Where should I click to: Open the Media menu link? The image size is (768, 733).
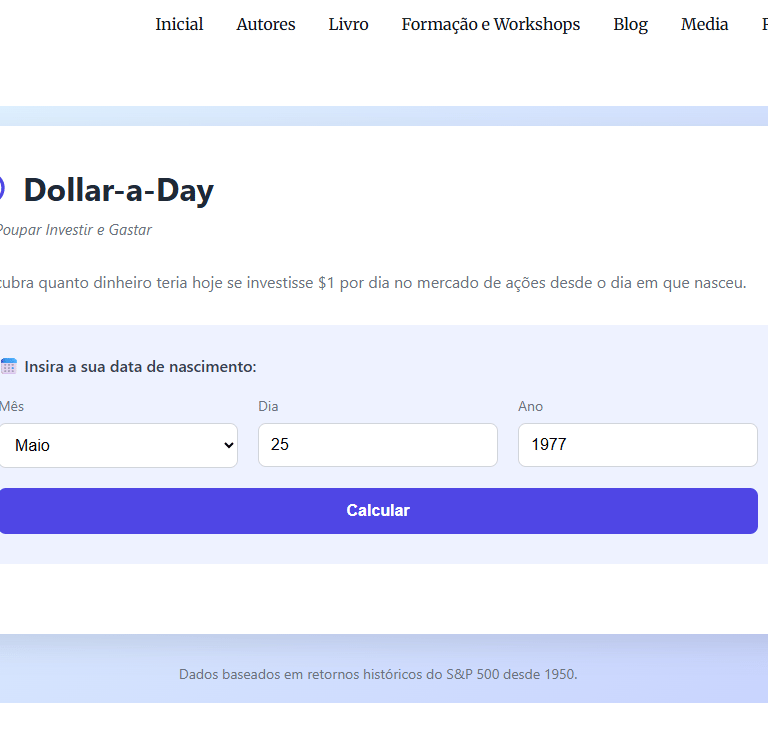pyautogui.click(x=704, y=24)
